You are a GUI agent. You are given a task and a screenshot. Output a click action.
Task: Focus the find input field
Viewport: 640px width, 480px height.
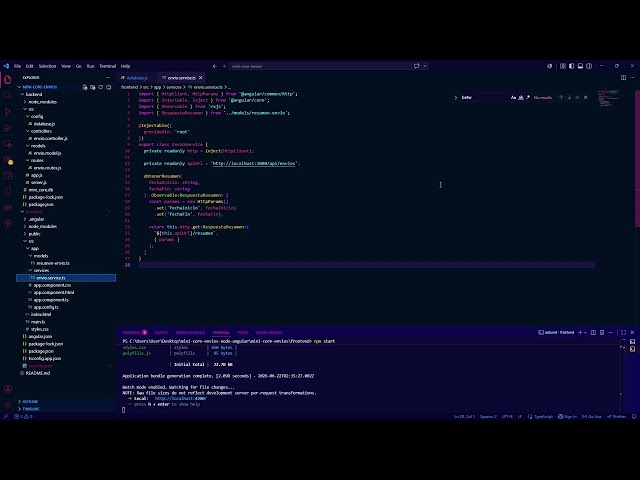click(x=484, y=98)
